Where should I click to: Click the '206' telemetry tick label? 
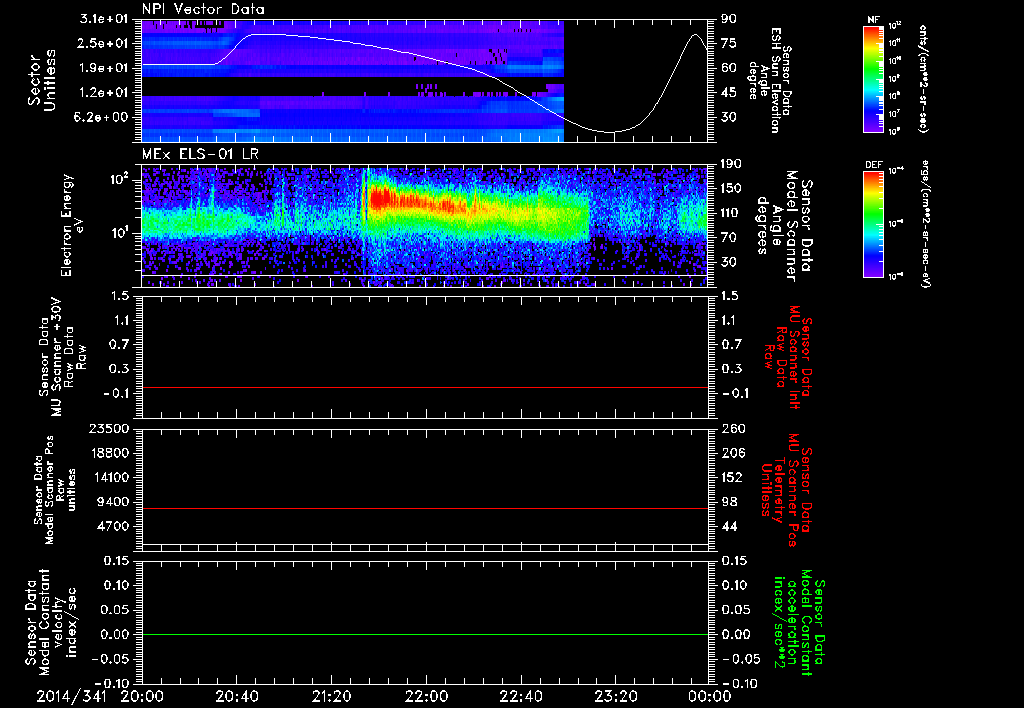tap(732, 453)
